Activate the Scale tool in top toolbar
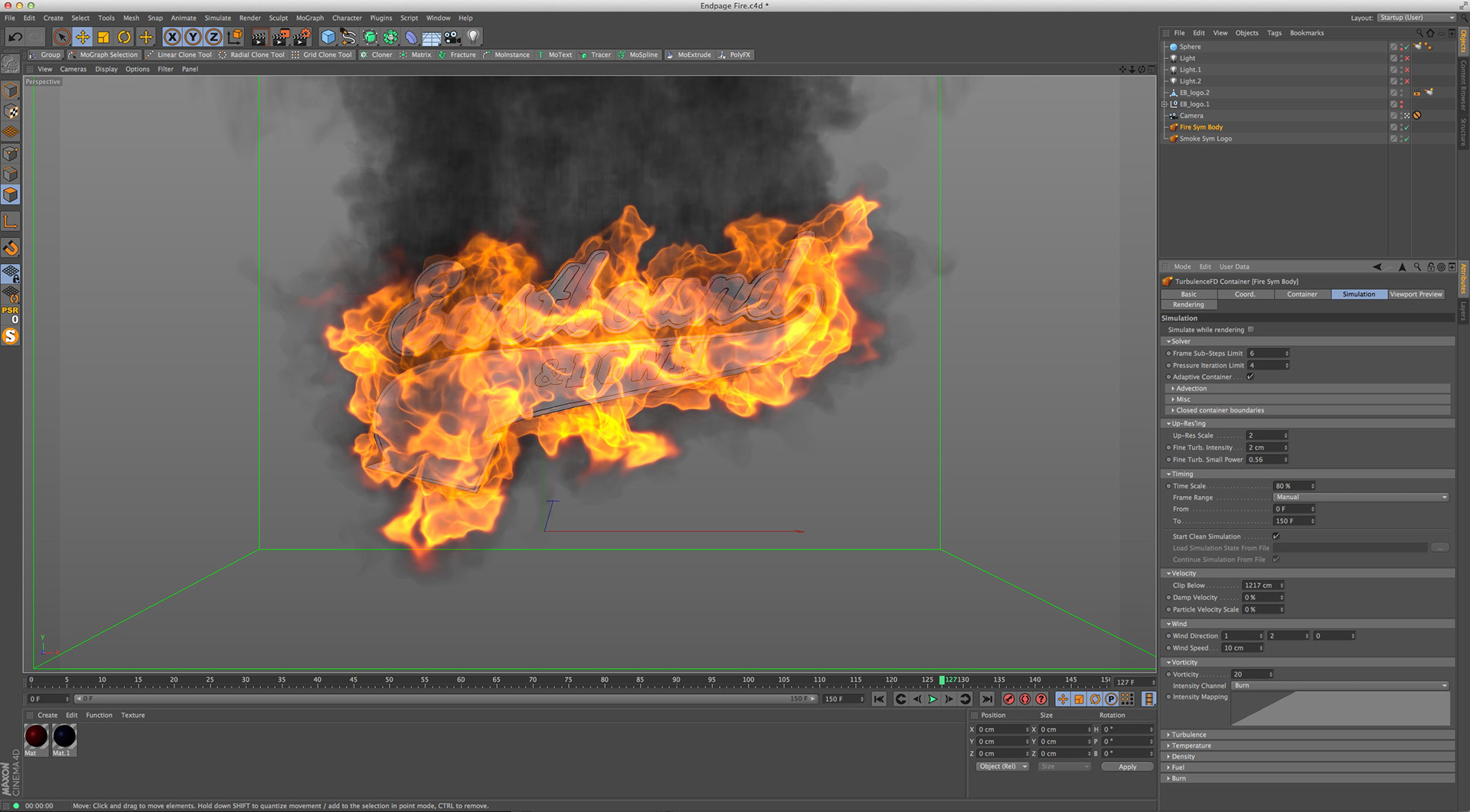Viewport: 1470px width, 812px height. [x=103, y=37]
